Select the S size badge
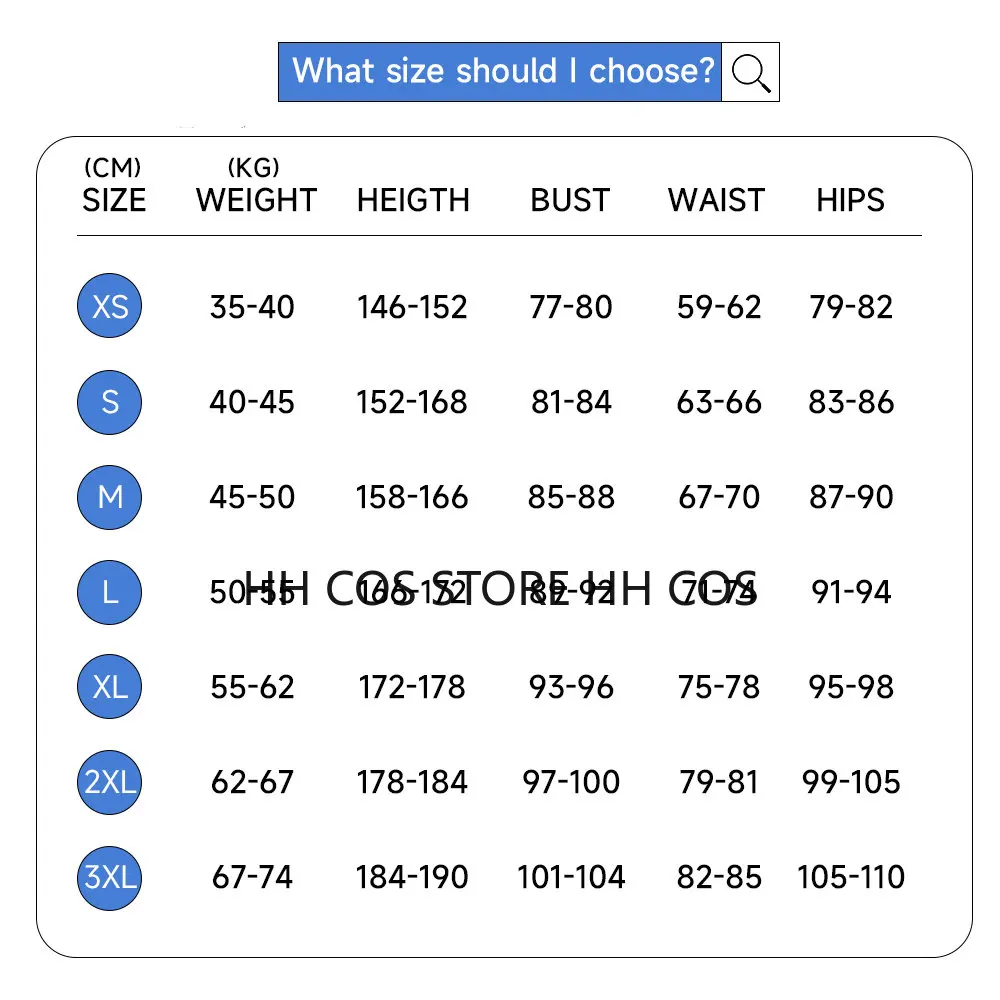 pyautogui.click(x=110, y=402)
